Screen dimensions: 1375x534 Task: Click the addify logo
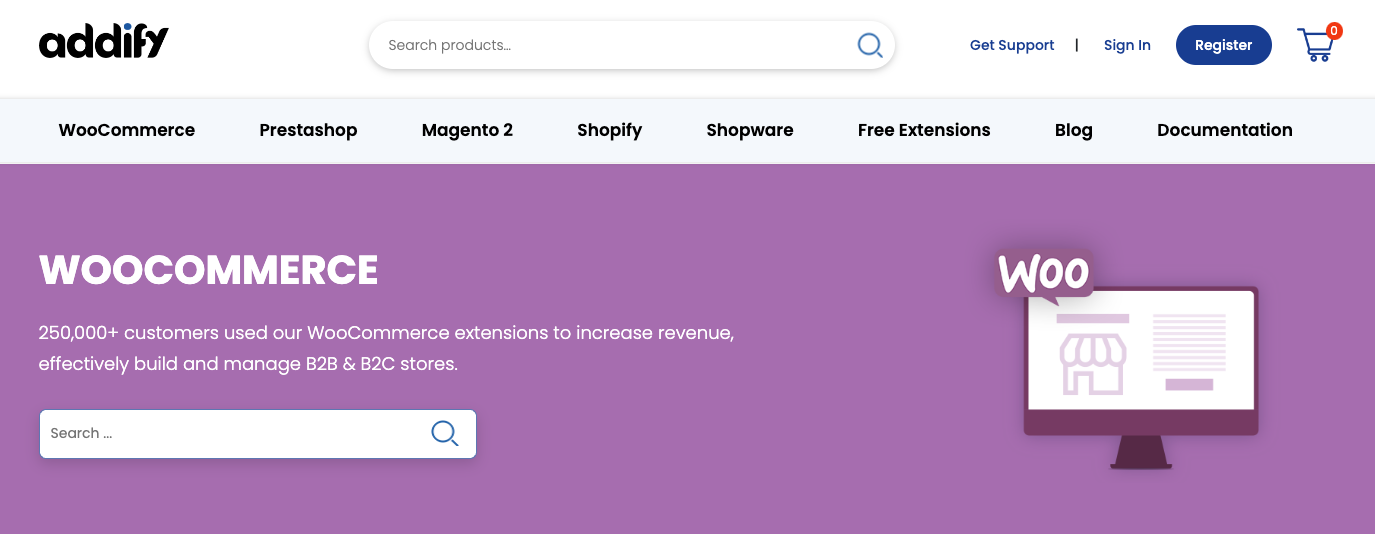[x=104, y=42]
